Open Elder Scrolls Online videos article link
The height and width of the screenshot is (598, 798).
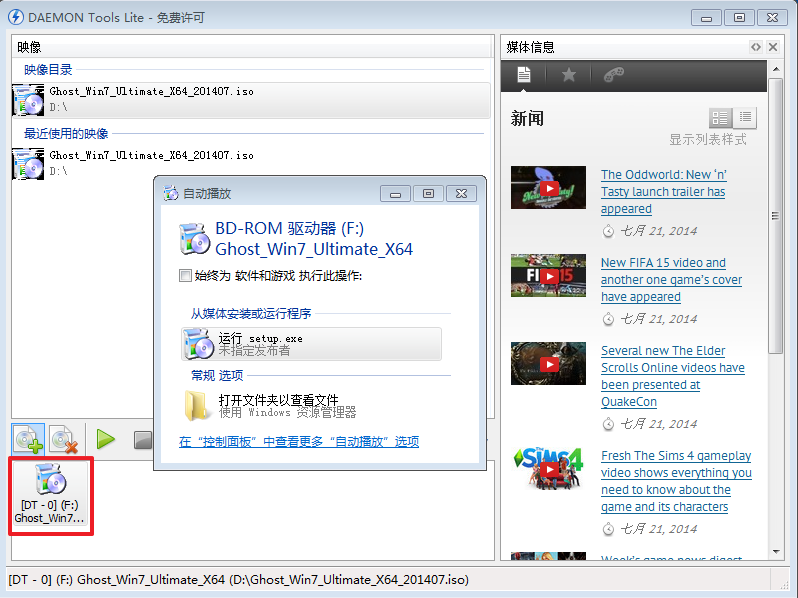[673, 376]
